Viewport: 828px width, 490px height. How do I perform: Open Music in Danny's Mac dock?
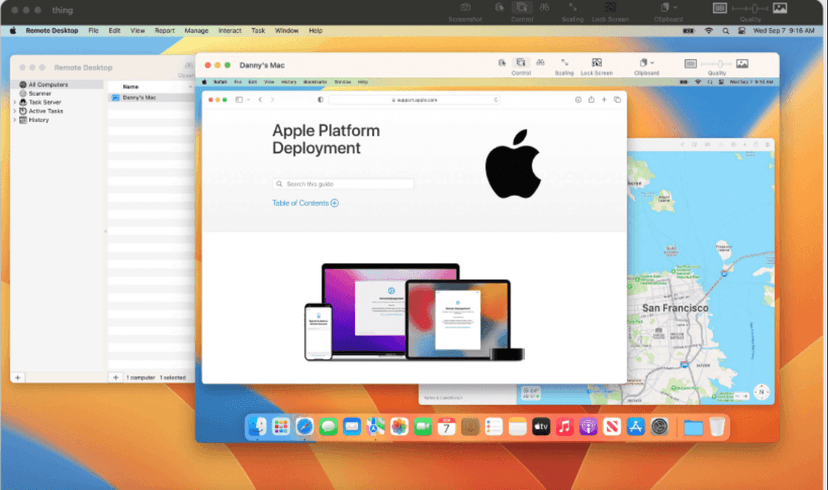564,427
